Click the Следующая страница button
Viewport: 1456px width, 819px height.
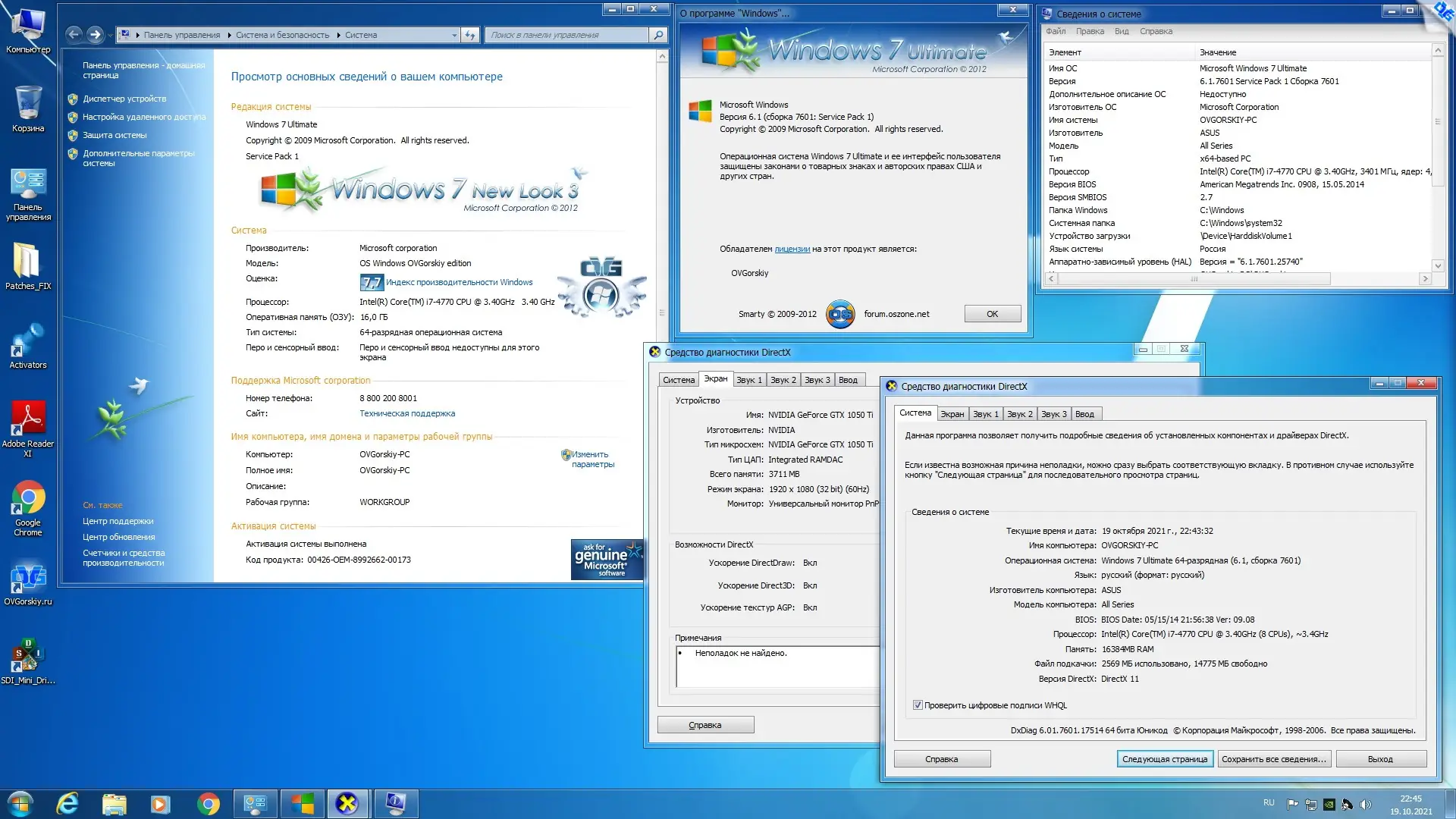coord(1164,759)
